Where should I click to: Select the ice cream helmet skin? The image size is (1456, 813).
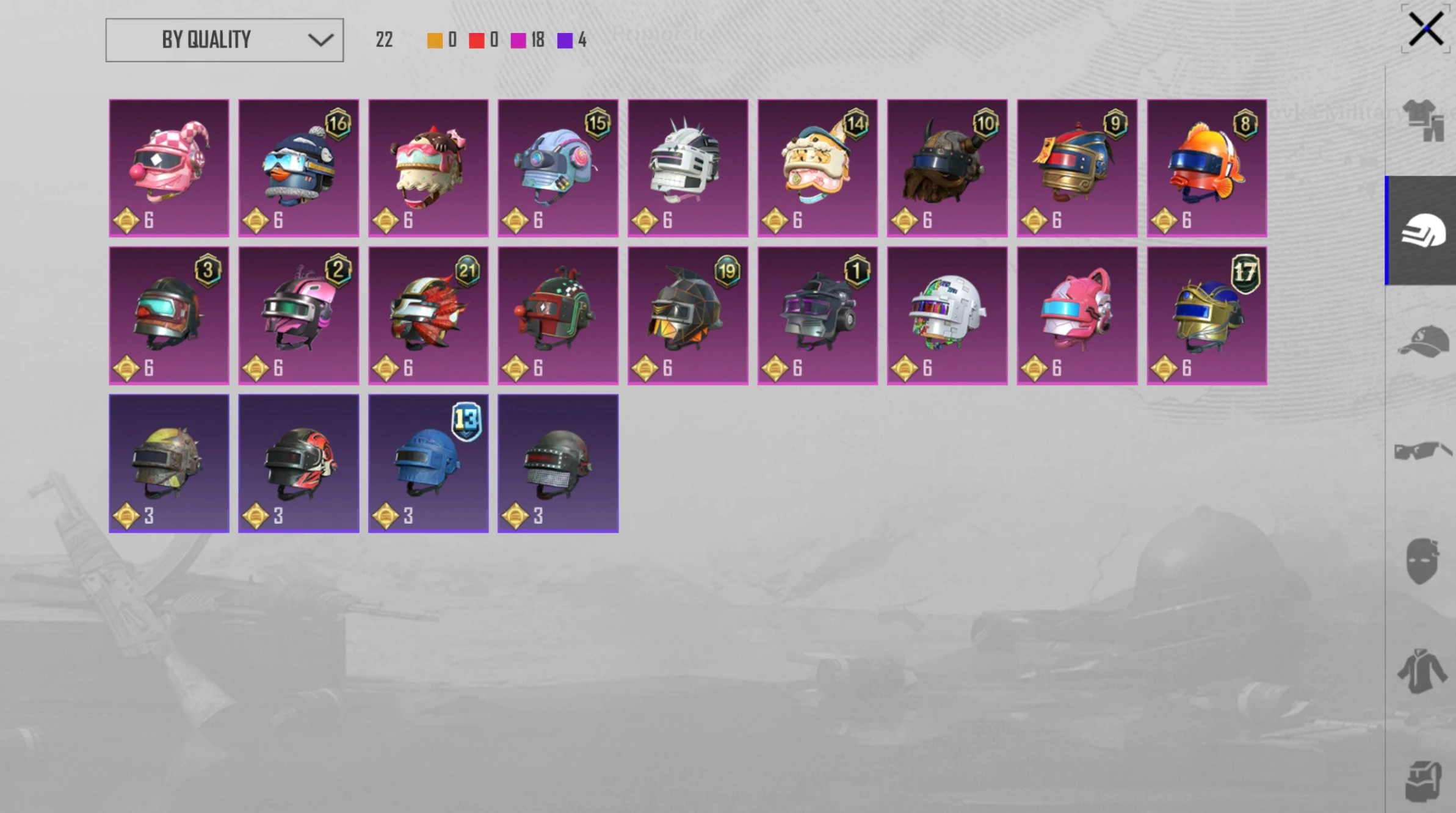click(429, 168)
